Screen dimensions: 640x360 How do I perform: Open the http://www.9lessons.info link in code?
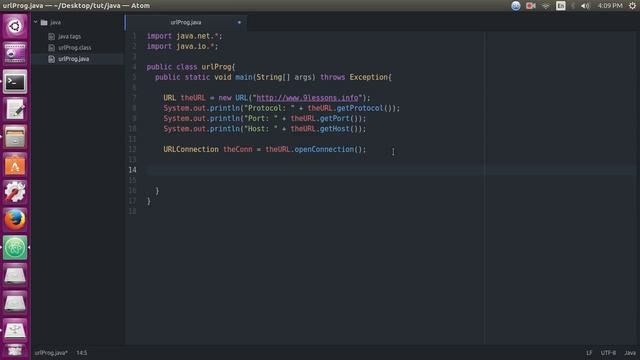(x=307, y=98)
